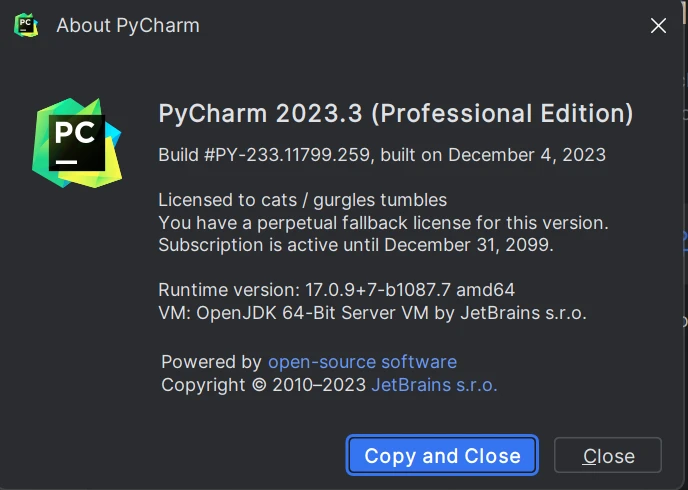The height and width of the screenshot is (490, 688).
Task: Click the VM: OpenJDK 64-Bit Server line
Action: coord(372,313)
